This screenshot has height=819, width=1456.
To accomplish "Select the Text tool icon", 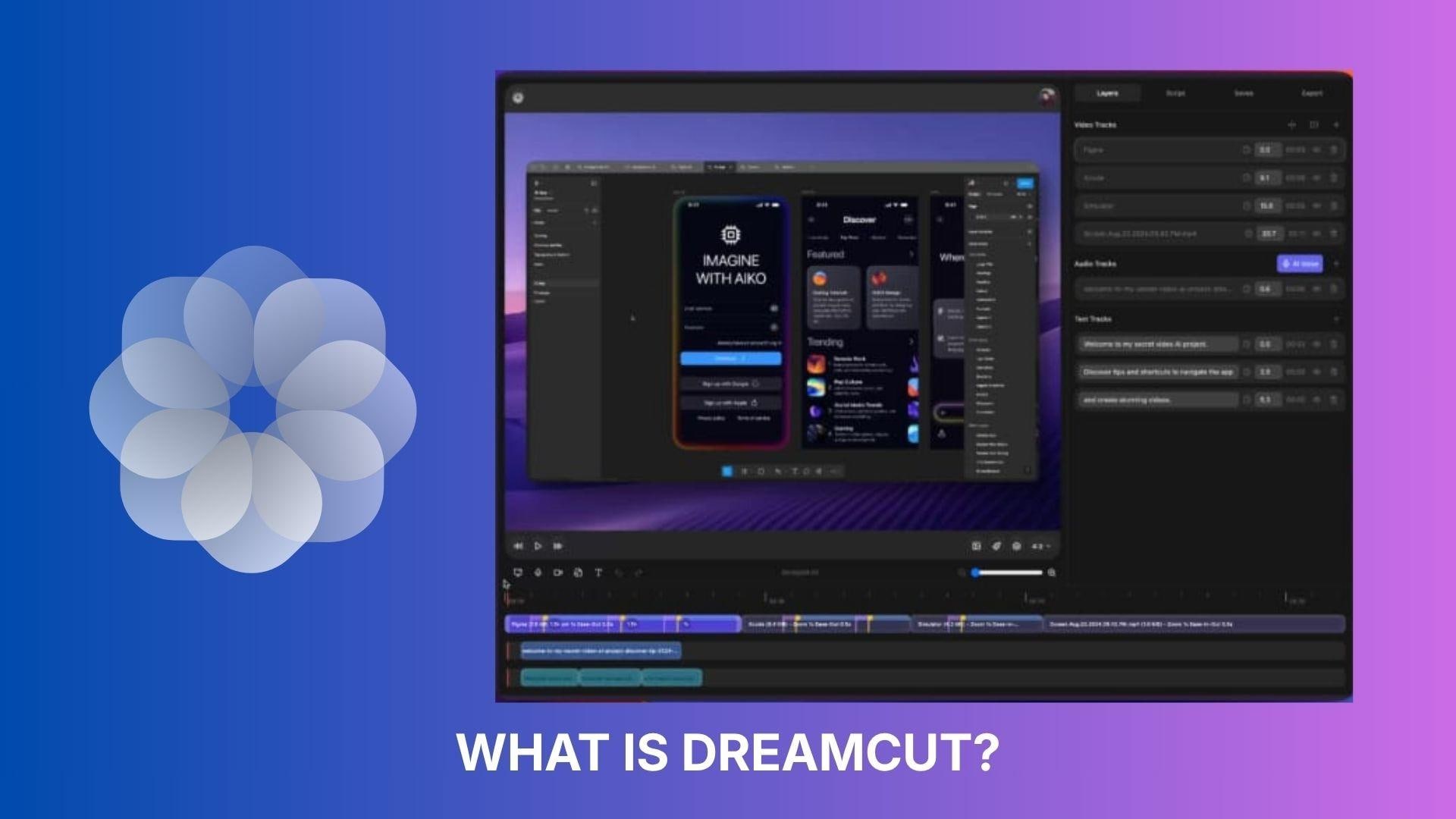I will pyautogui.click(x=598, y=573).
